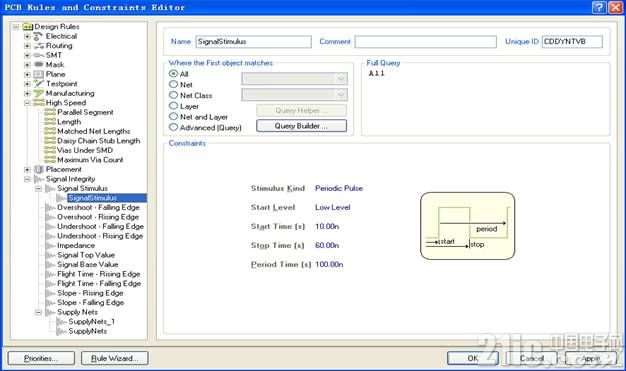Open the Priorities dialog
Viewport: 626px width, 371px height.
point(41,358)
